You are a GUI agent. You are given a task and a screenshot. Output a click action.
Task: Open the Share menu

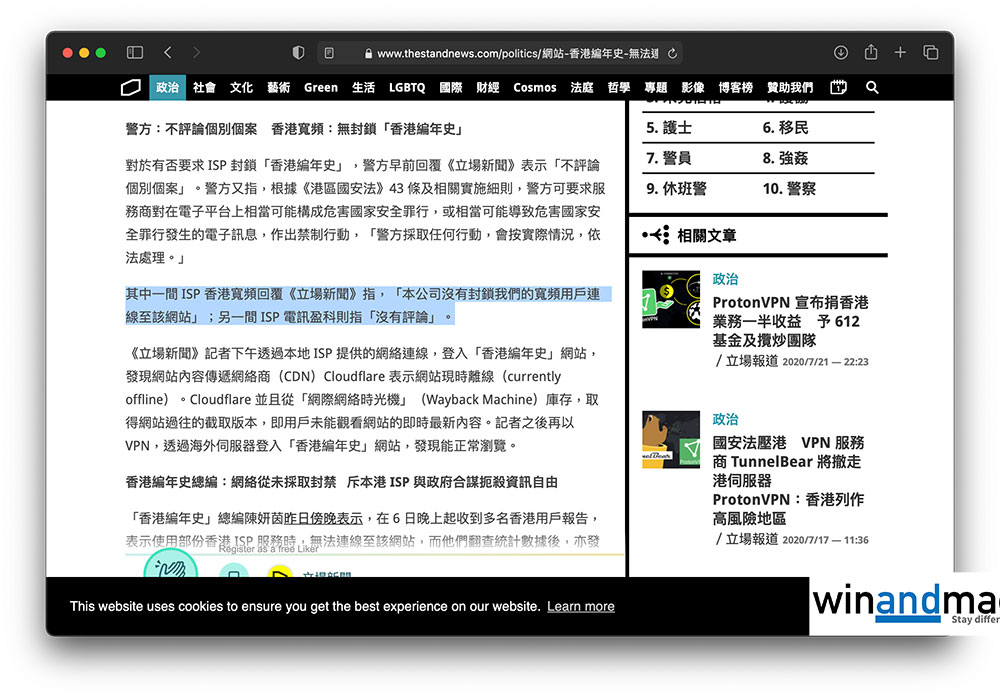870,53
